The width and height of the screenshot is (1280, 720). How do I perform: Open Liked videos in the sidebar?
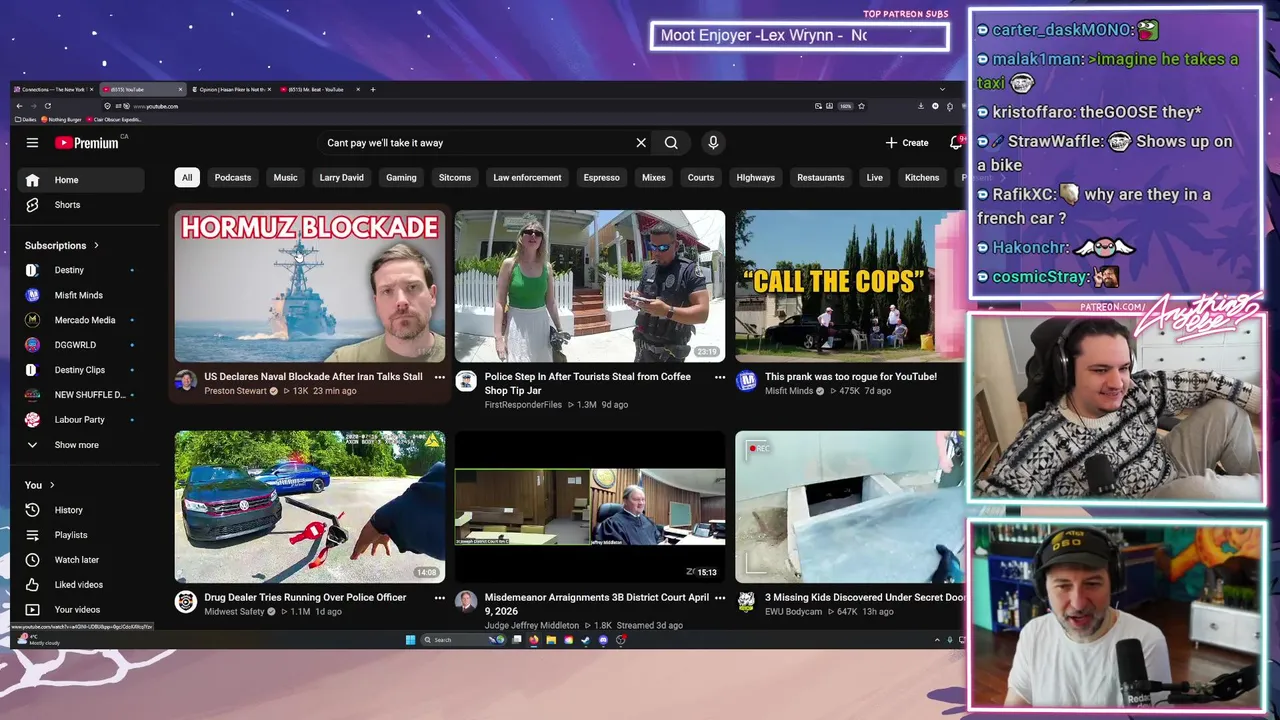(80, 585)
